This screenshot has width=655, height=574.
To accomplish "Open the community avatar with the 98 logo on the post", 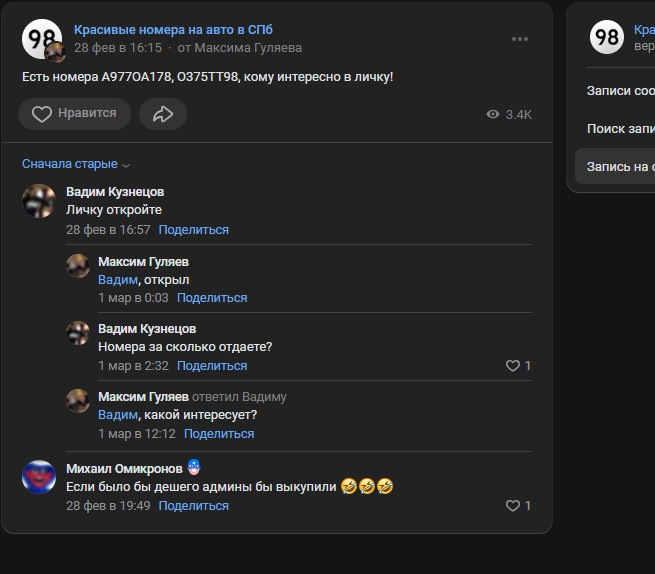I will tap(42, 39).
